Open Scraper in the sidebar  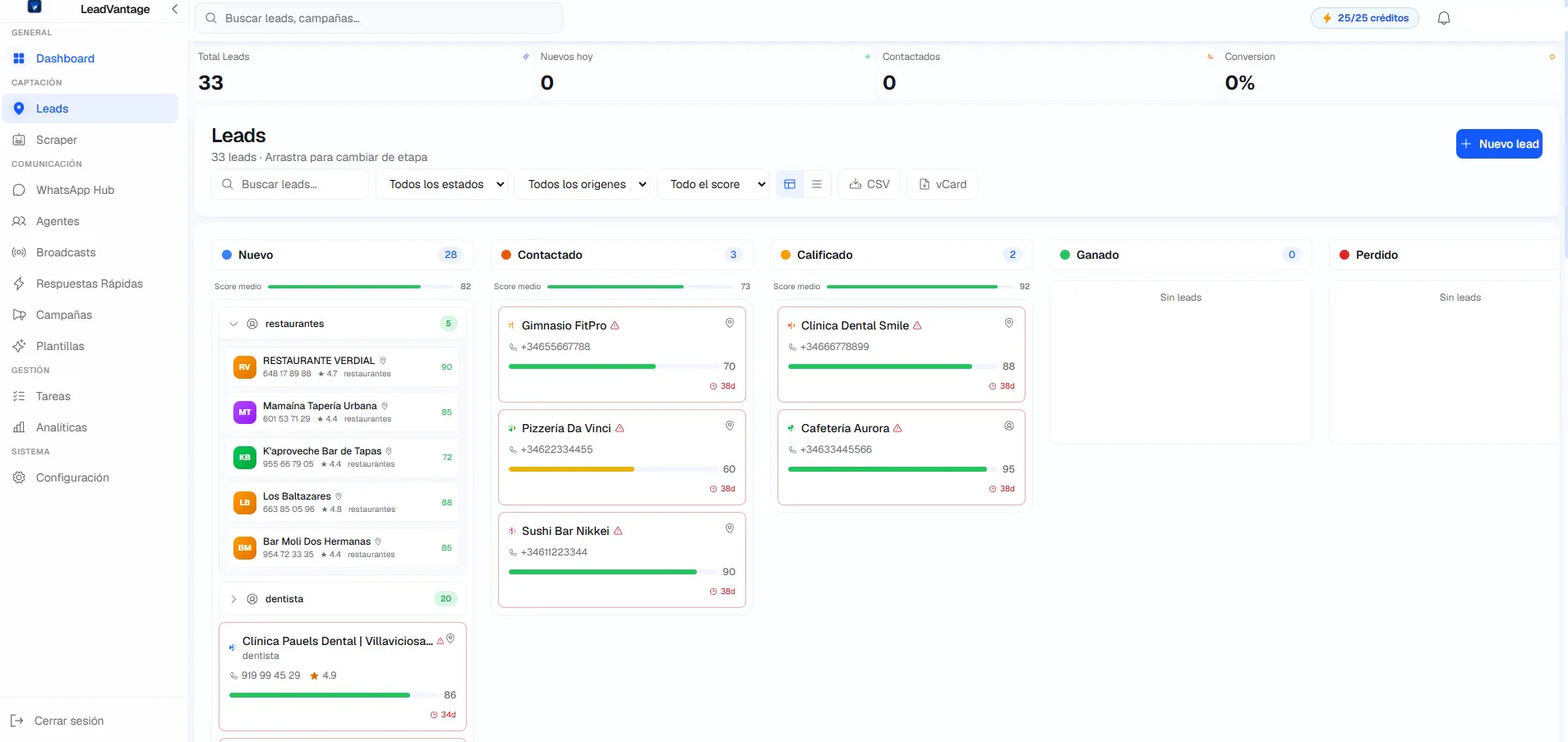click(90, 140)
